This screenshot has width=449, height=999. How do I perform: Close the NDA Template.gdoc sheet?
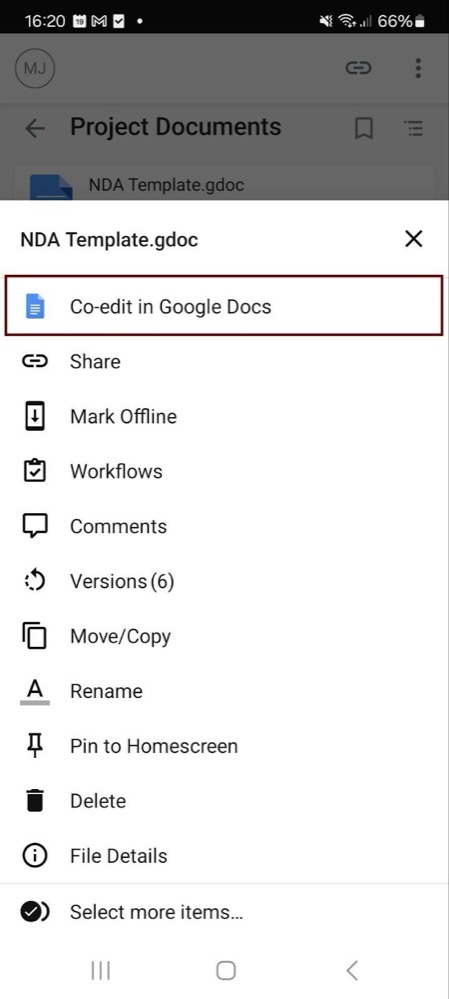(x=414, y=239)
